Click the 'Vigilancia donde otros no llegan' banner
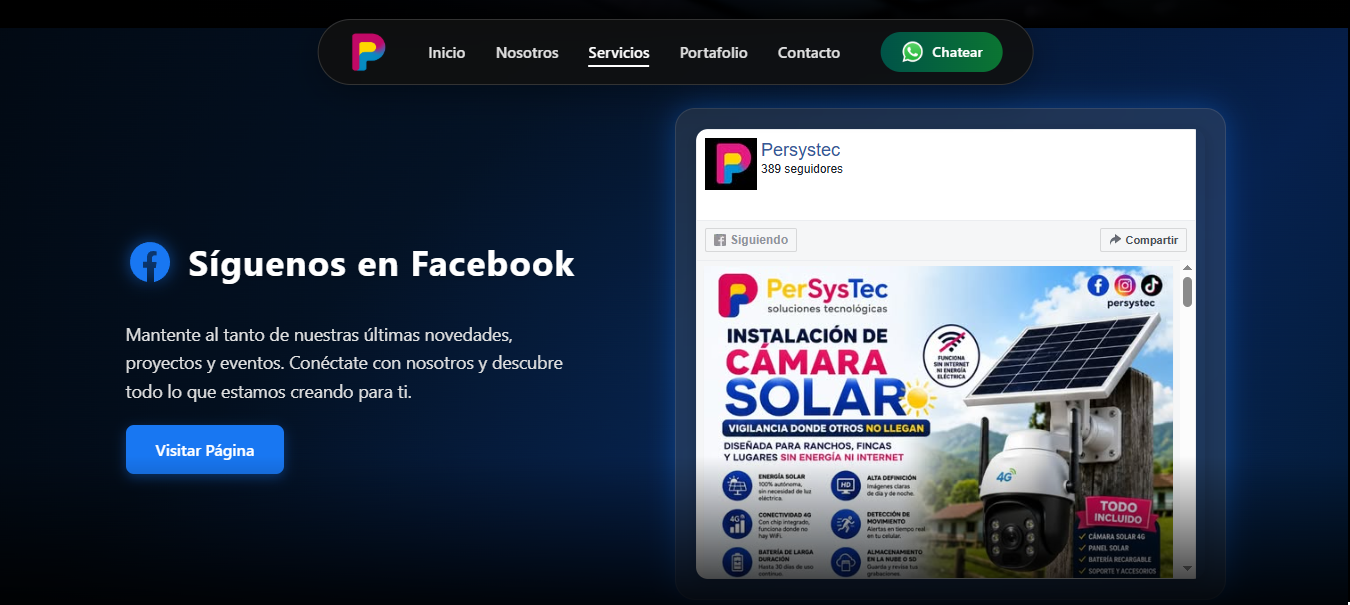This screenshot has height=605, width=1350. (x=826, y=428)
